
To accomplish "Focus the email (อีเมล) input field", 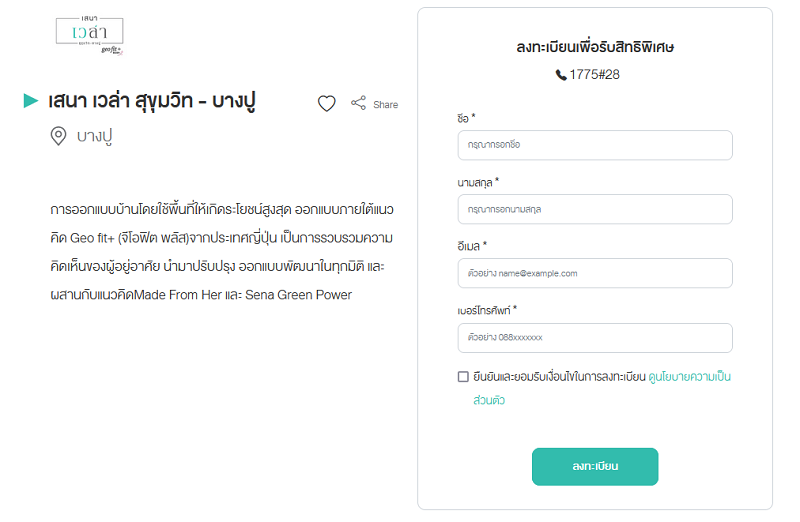I will pyautogui.click(x=595, y=273).
